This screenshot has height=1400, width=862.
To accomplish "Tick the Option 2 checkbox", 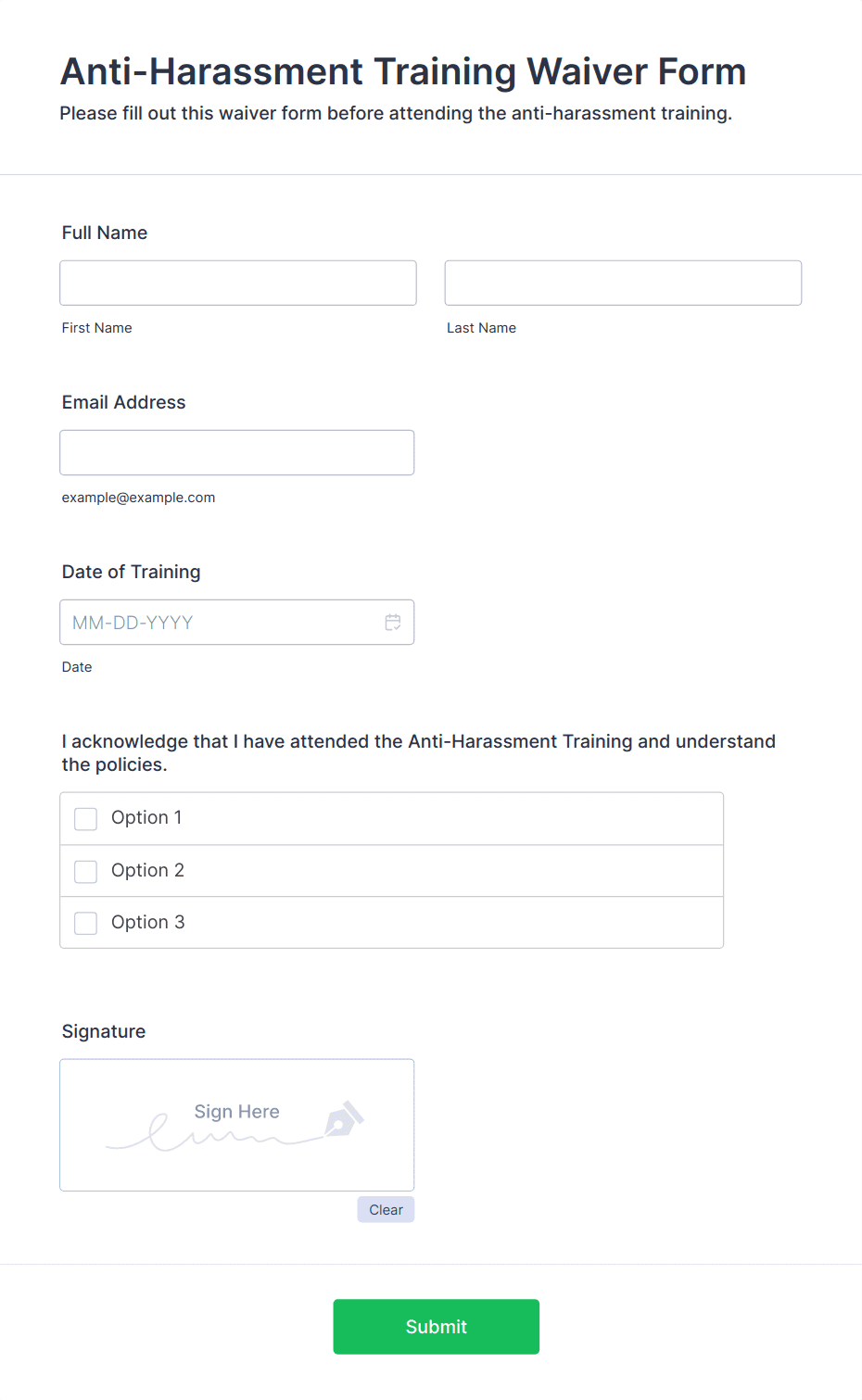I will (x=85, y=872).
